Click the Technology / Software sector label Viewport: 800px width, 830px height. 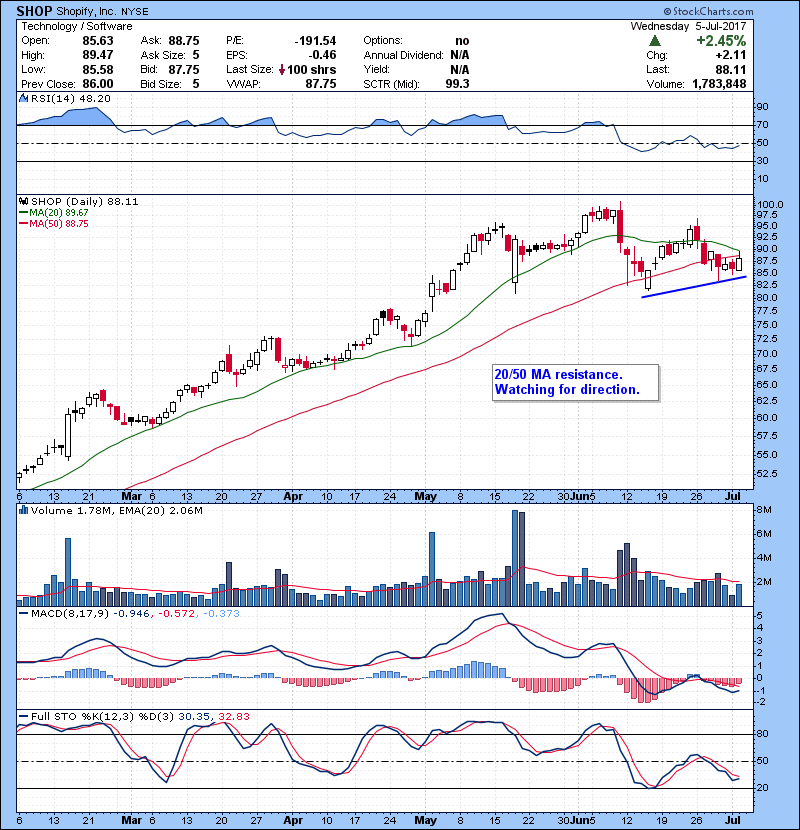[x=77, y=26]
